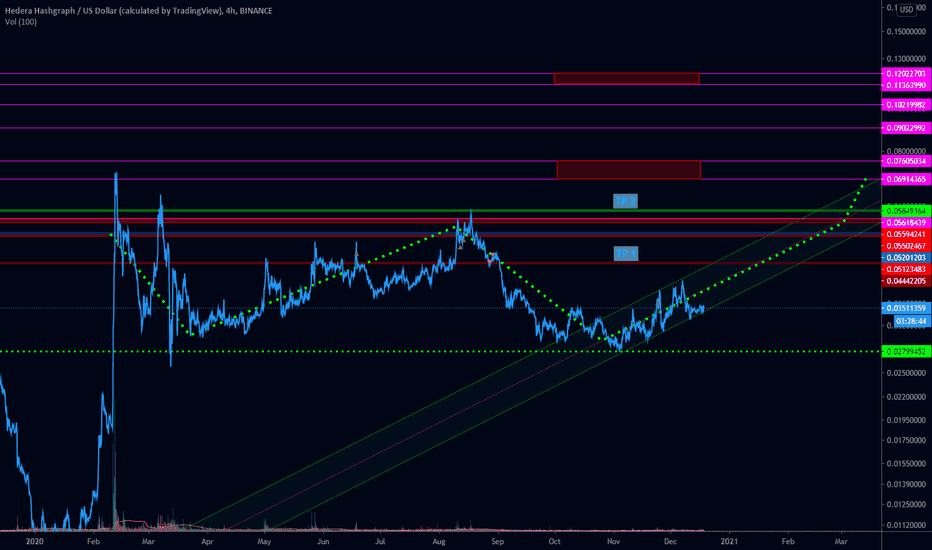Open the USD currency selector
This screenshot has height=550, width=932.
pos(906,9)
